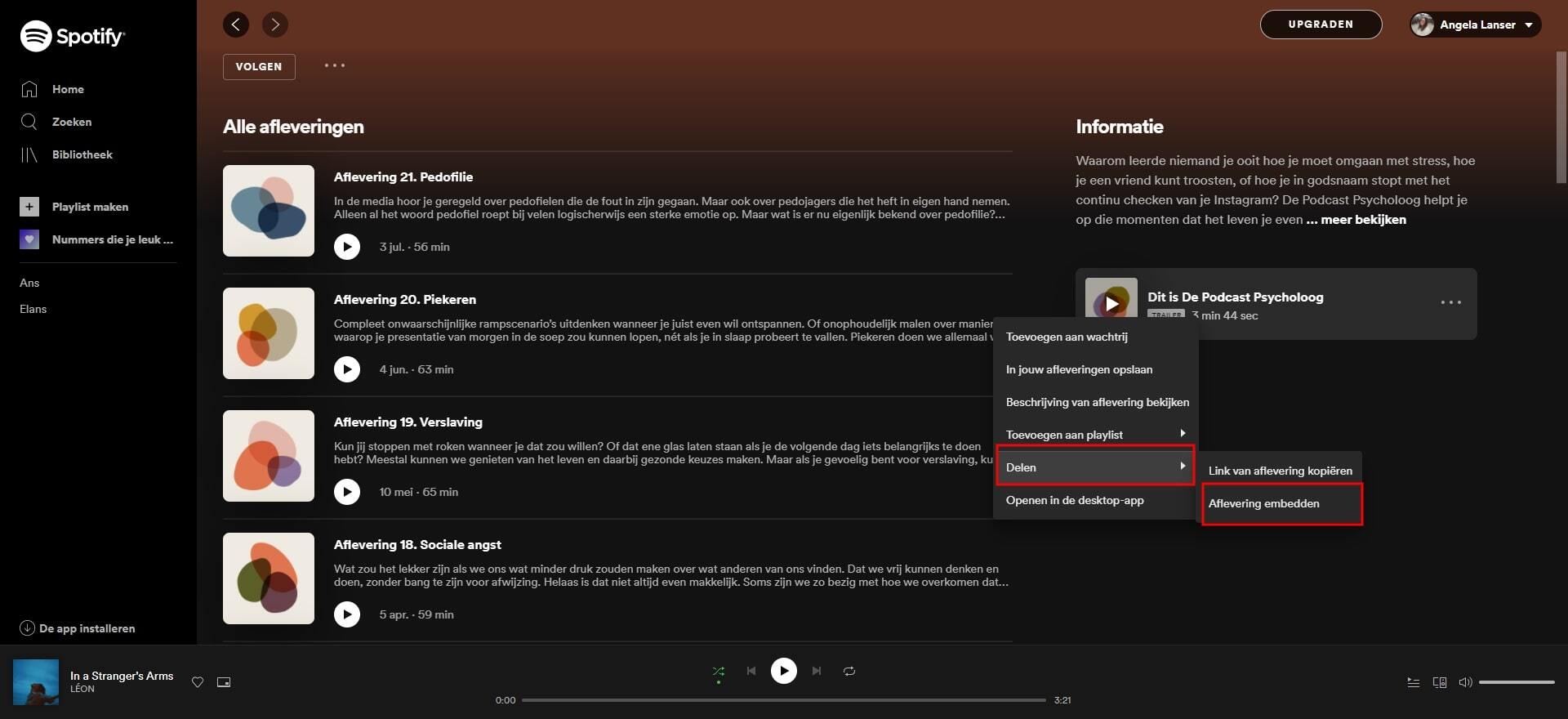The height and width of the screenshot is (719, 1568).
Task: Like the song In a Stranger's Arms
Action: pos(198,682)
